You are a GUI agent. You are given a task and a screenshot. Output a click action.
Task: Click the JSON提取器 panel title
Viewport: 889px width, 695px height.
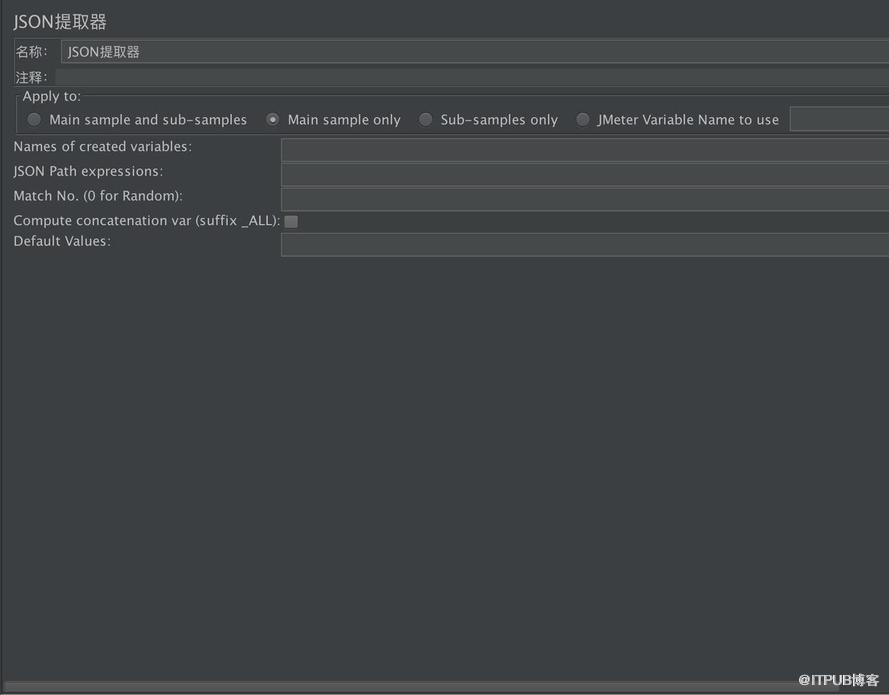(x=60, y=22)
